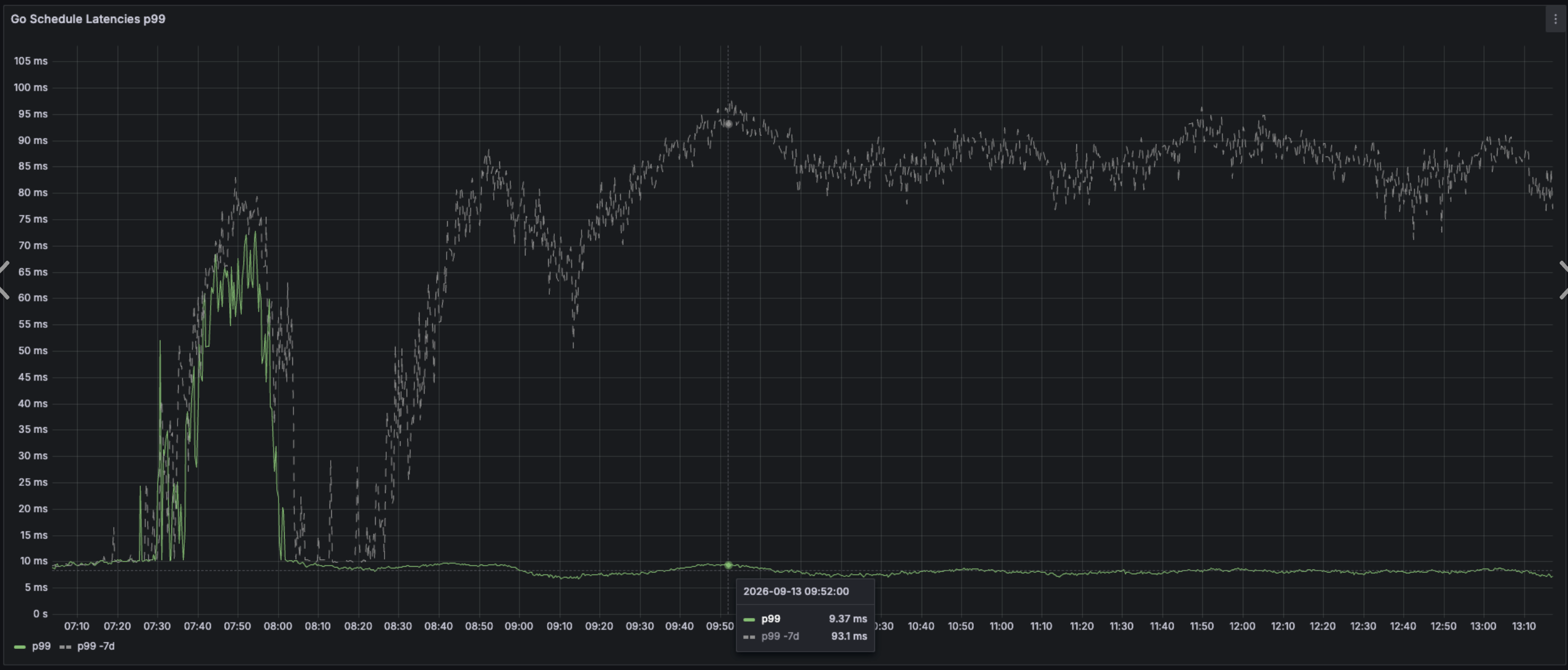The image size is (1568, 670).
Task: Click the 08:00 x-axis label
Action: coord(277,626)
